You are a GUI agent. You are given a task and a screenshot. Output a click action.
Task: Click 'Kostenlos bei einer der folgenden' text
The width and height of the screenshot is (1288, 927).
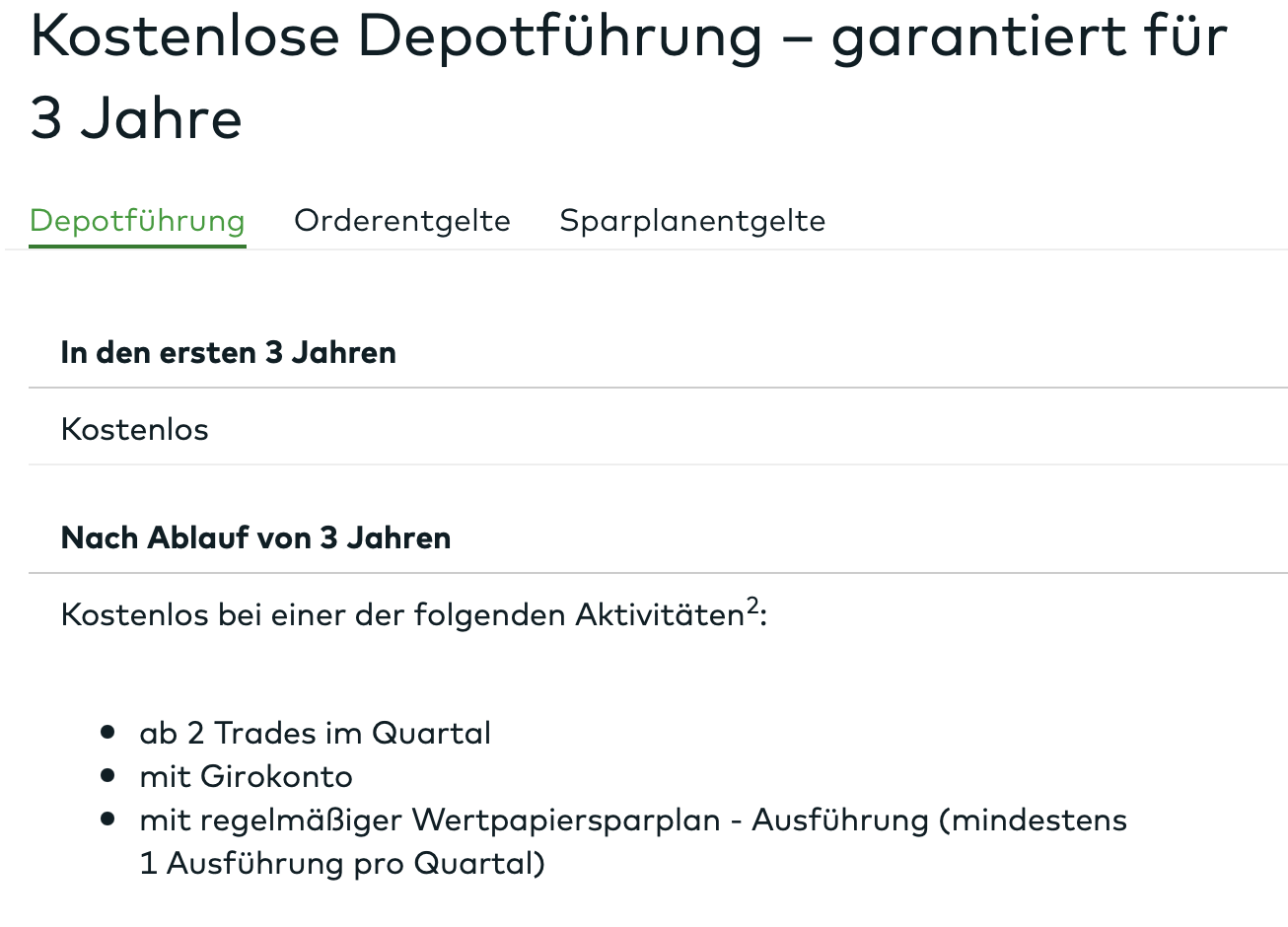coord(316,615)
